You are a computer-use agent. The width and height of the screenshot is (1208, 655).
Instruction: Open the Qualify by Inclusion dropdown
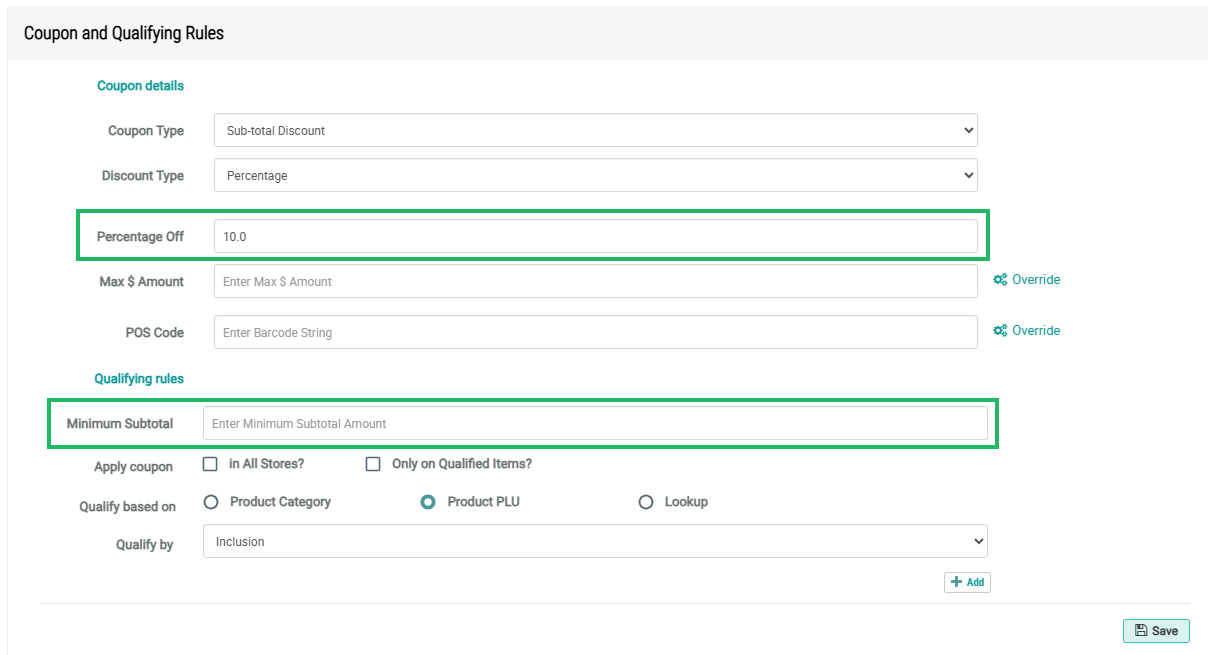[x=595, y=541]
